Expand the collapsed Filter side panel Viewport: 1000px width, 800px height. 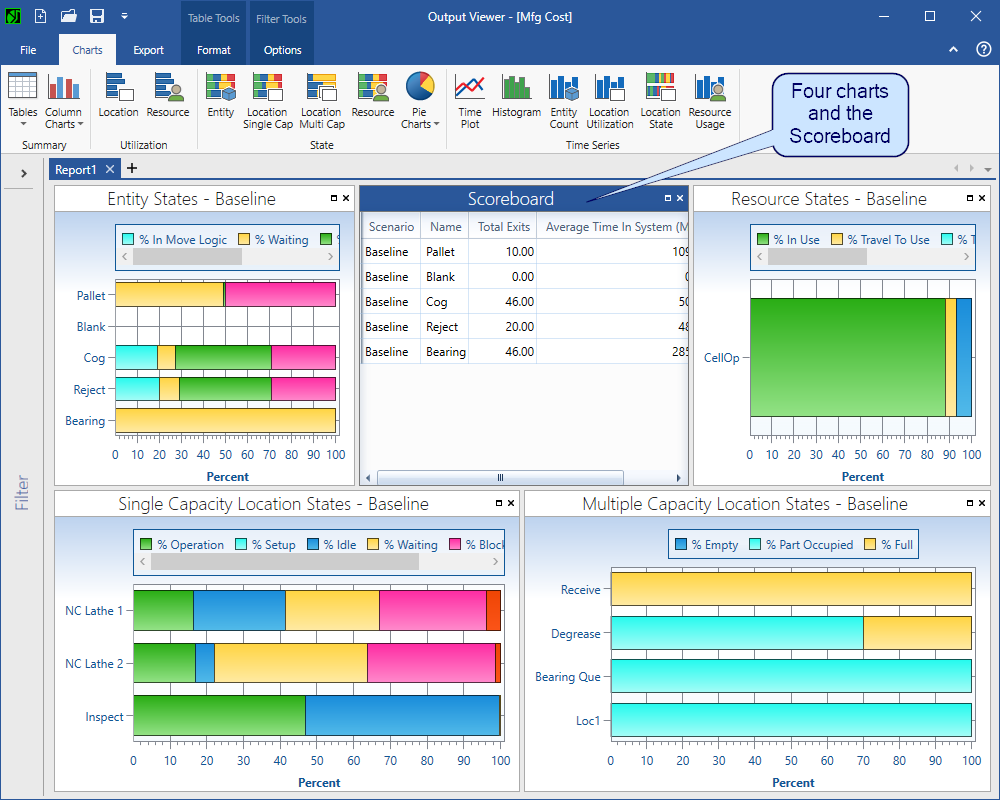tap(23, 174)
